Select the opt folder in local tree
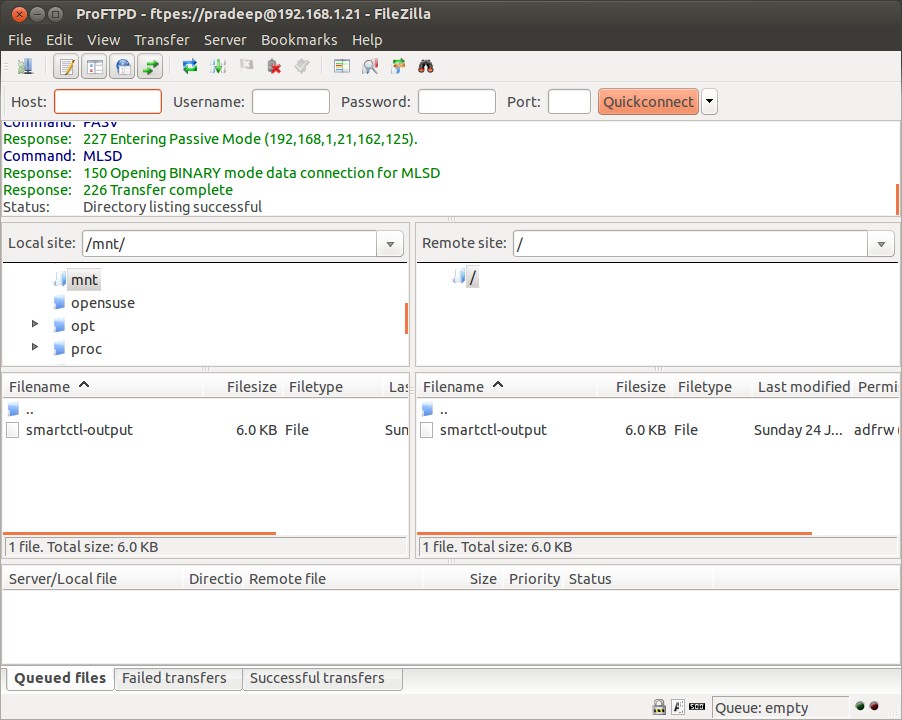This screenshot has width=902, height=720. pyautogui.click(x=82, y=326)
